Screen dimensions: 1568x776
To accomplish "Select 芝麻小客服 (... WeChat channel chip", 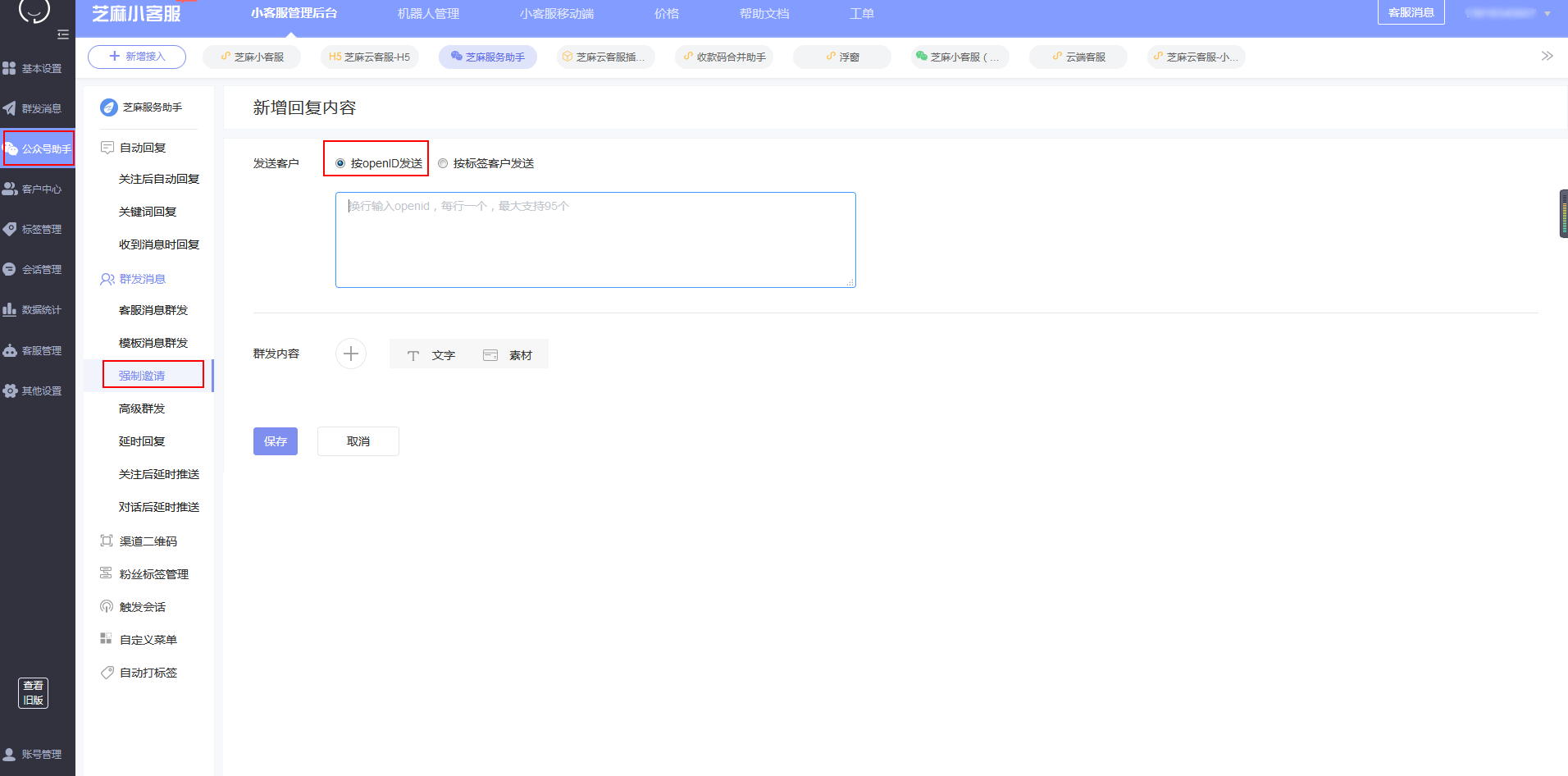I will coord(960,57).
